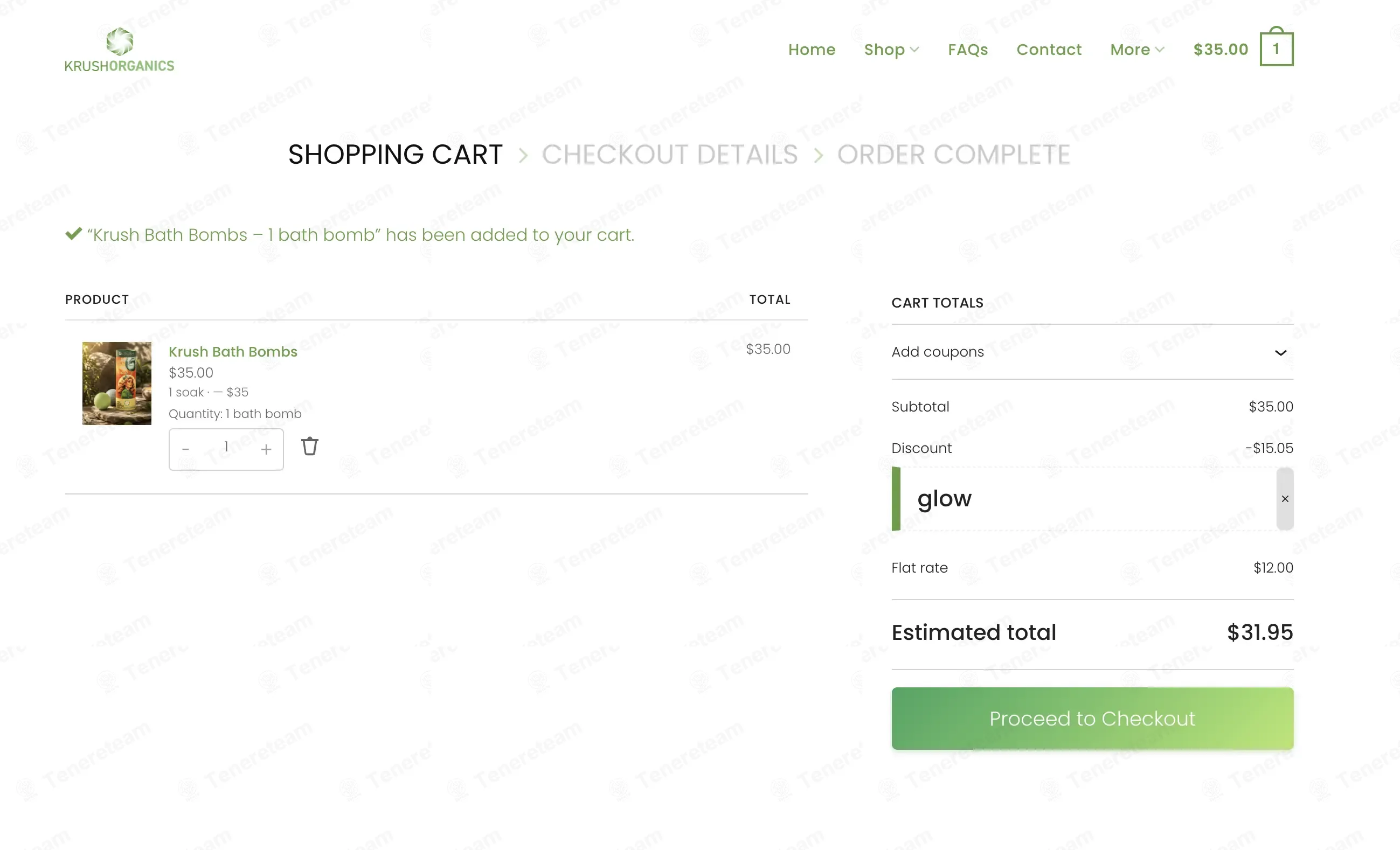Image resolution: width=1400 pixels, height=850 pixels.
Task: Click the 'Quantity: 1 bath bomb' text
Action: pyautogui.click(x=234, y=413)
